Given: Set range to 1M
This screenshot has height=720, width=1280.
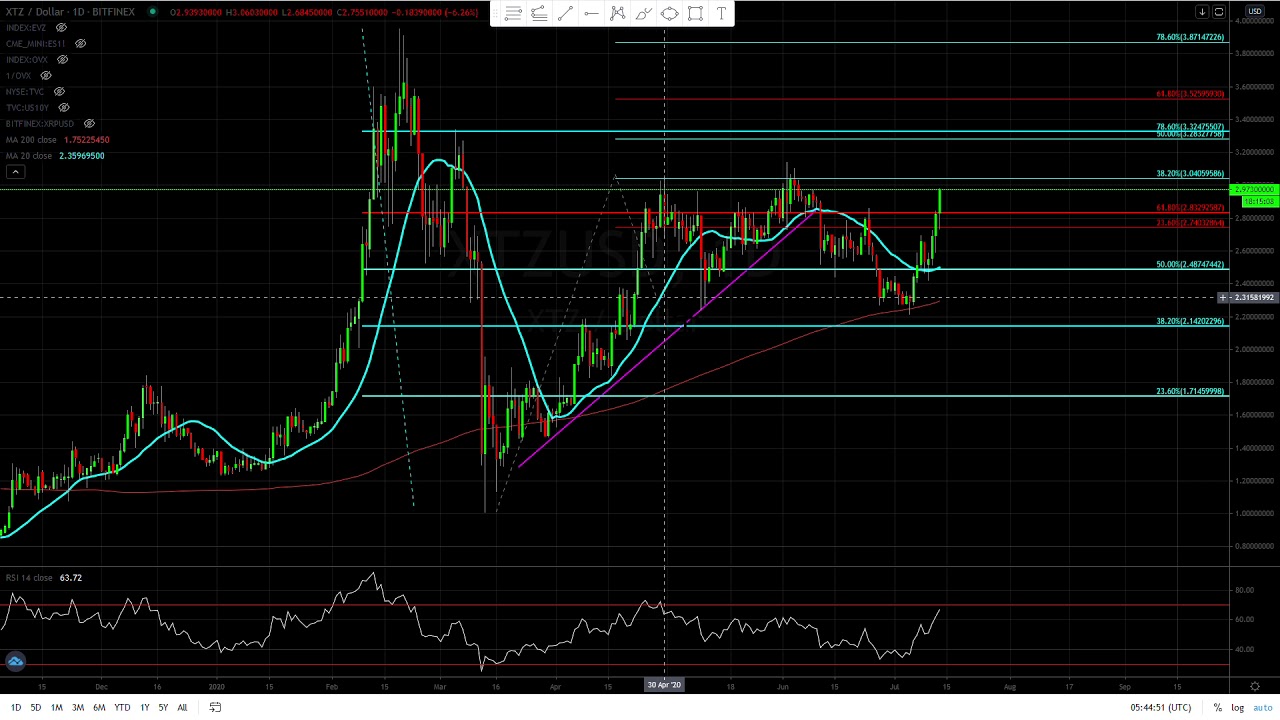Looking at the screenshot, I should coord(56,707).
